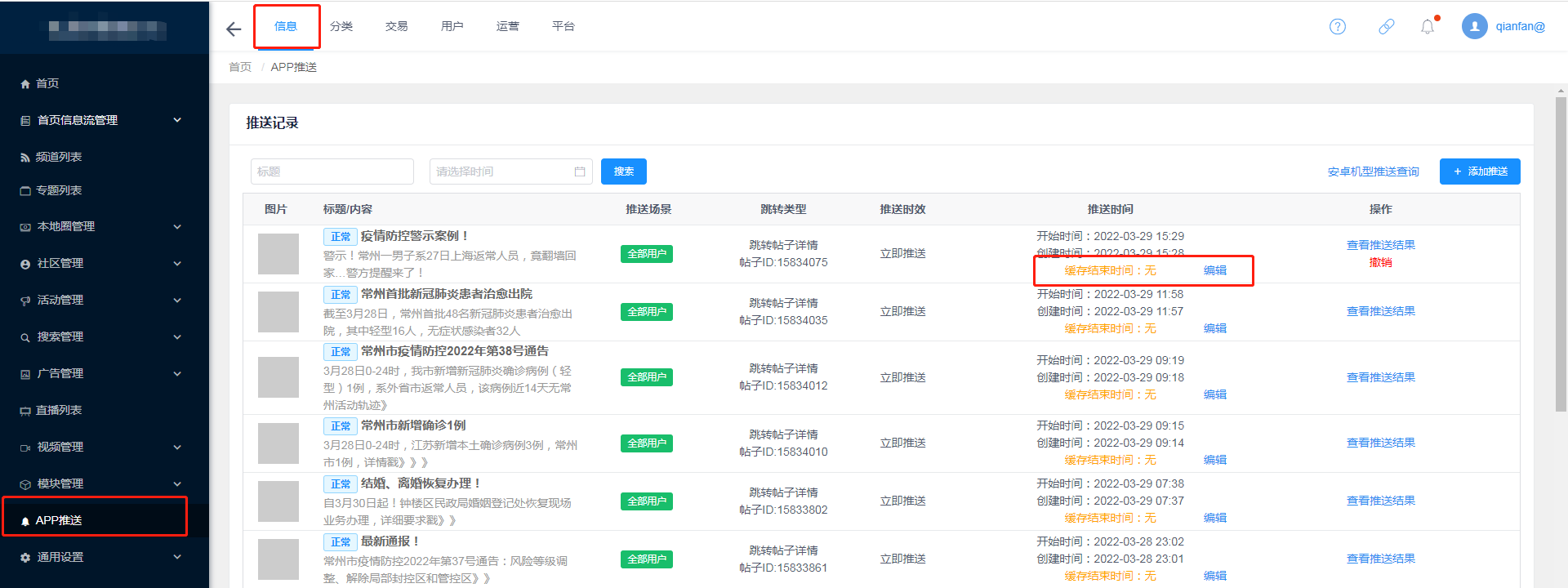Expand 本地圈管理 chevron
This screenshot has width=1568, height=588.
[x=177, y=226]
